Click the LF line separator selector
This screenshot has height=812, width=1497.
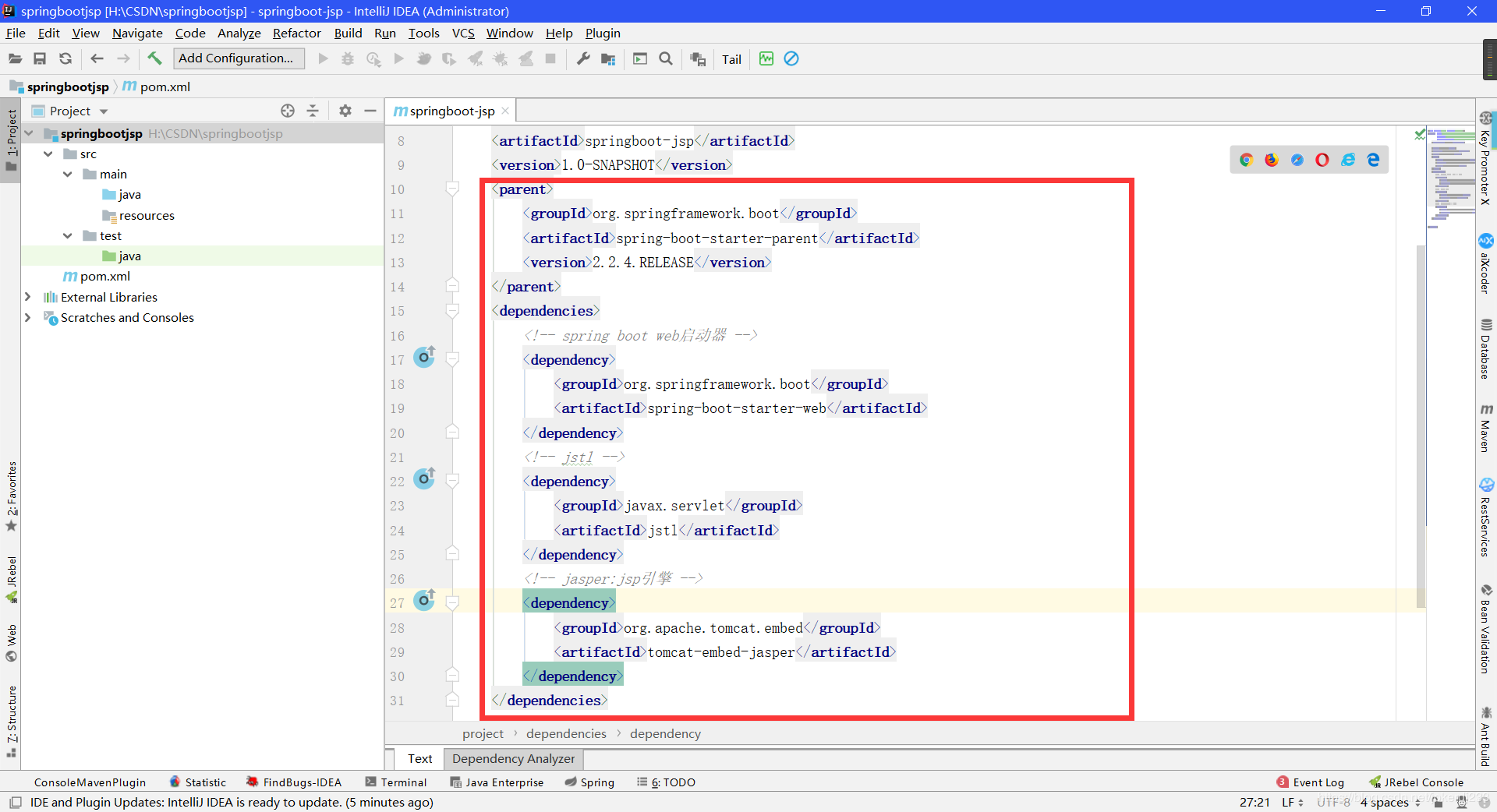(1293, 802)
